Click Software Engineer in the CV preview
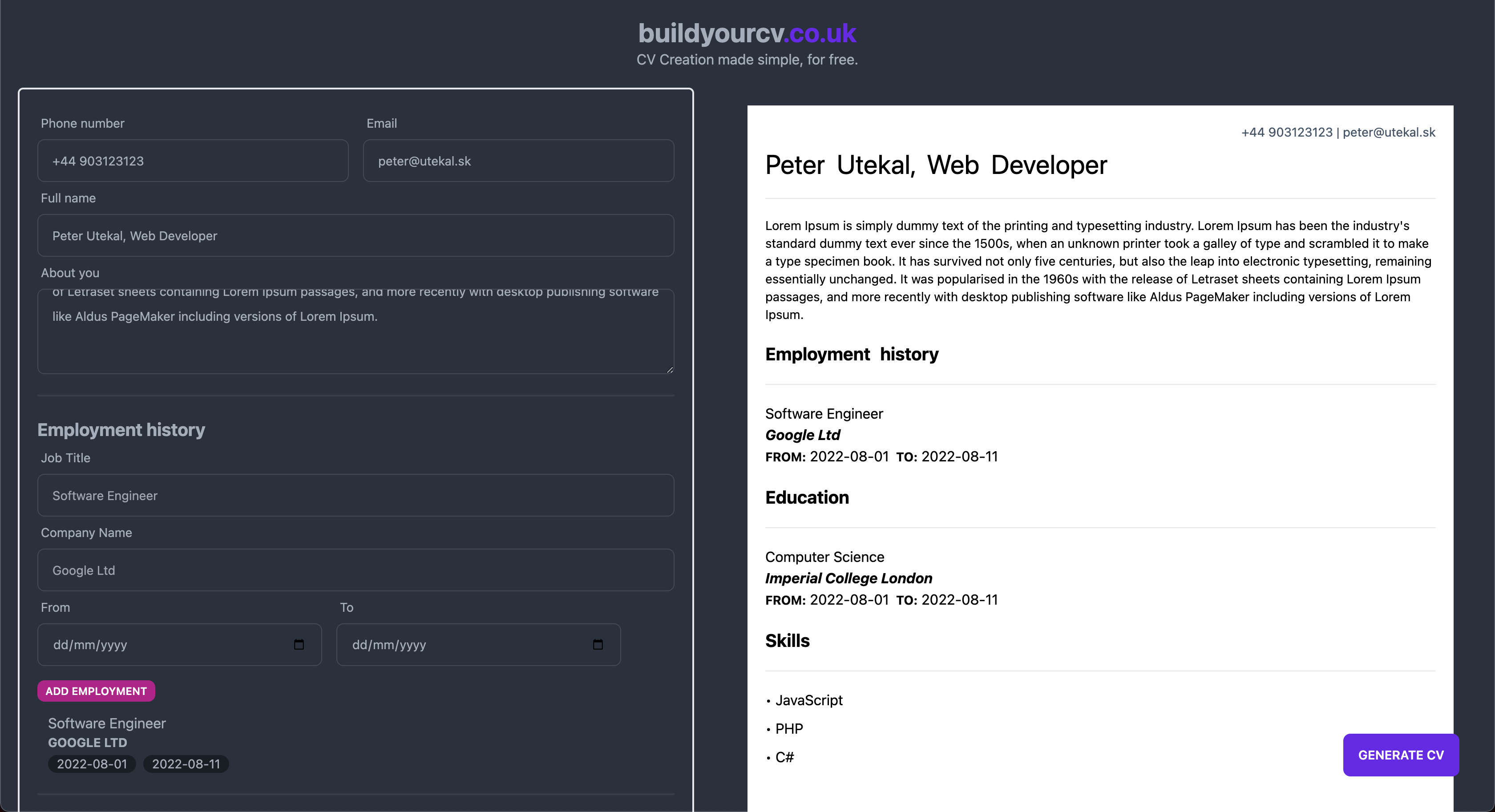 (824, 414)
